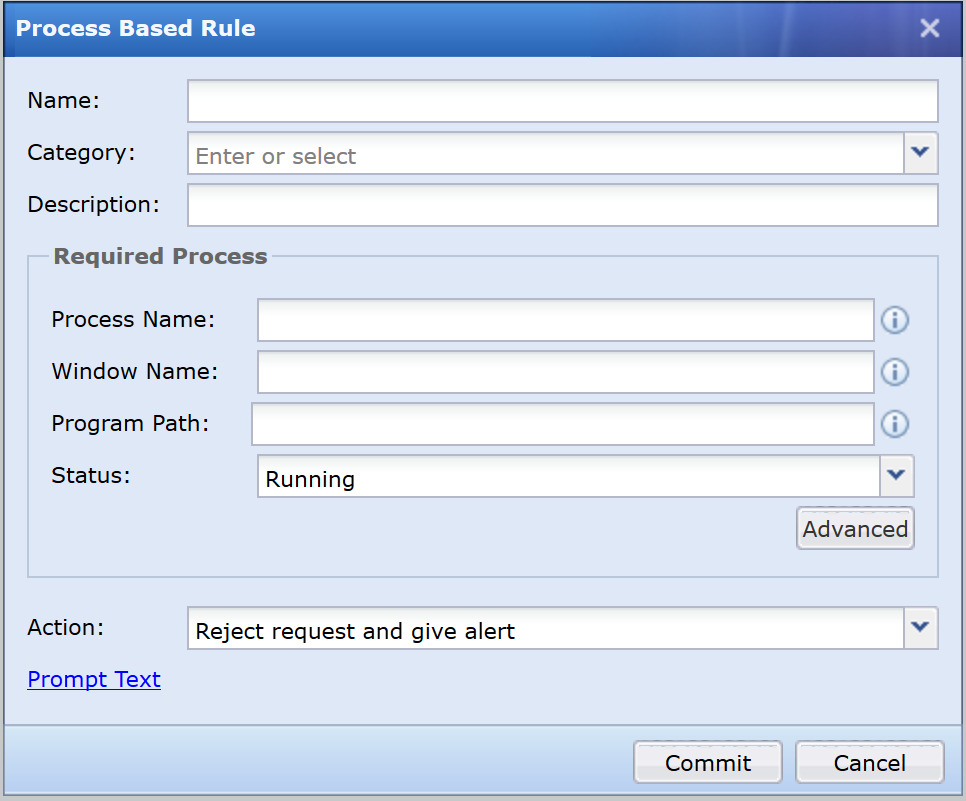Screen dimensions: 966x801
Task: Close the Process Based Rule dialog
Action: coord(930,28)
